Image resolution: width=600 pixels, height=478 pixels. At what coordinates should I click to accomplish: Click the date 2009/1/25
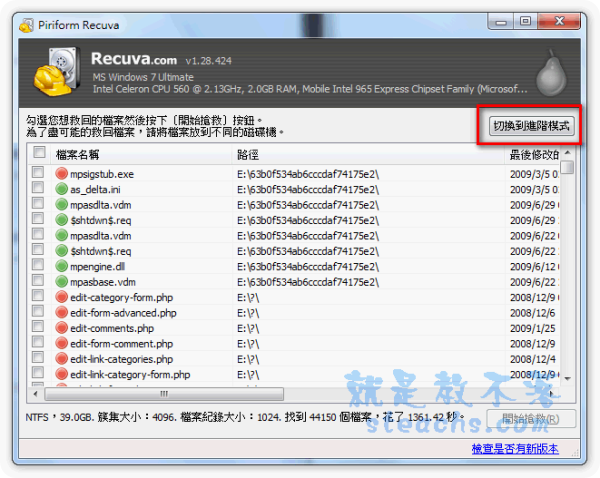click(532, 328)
